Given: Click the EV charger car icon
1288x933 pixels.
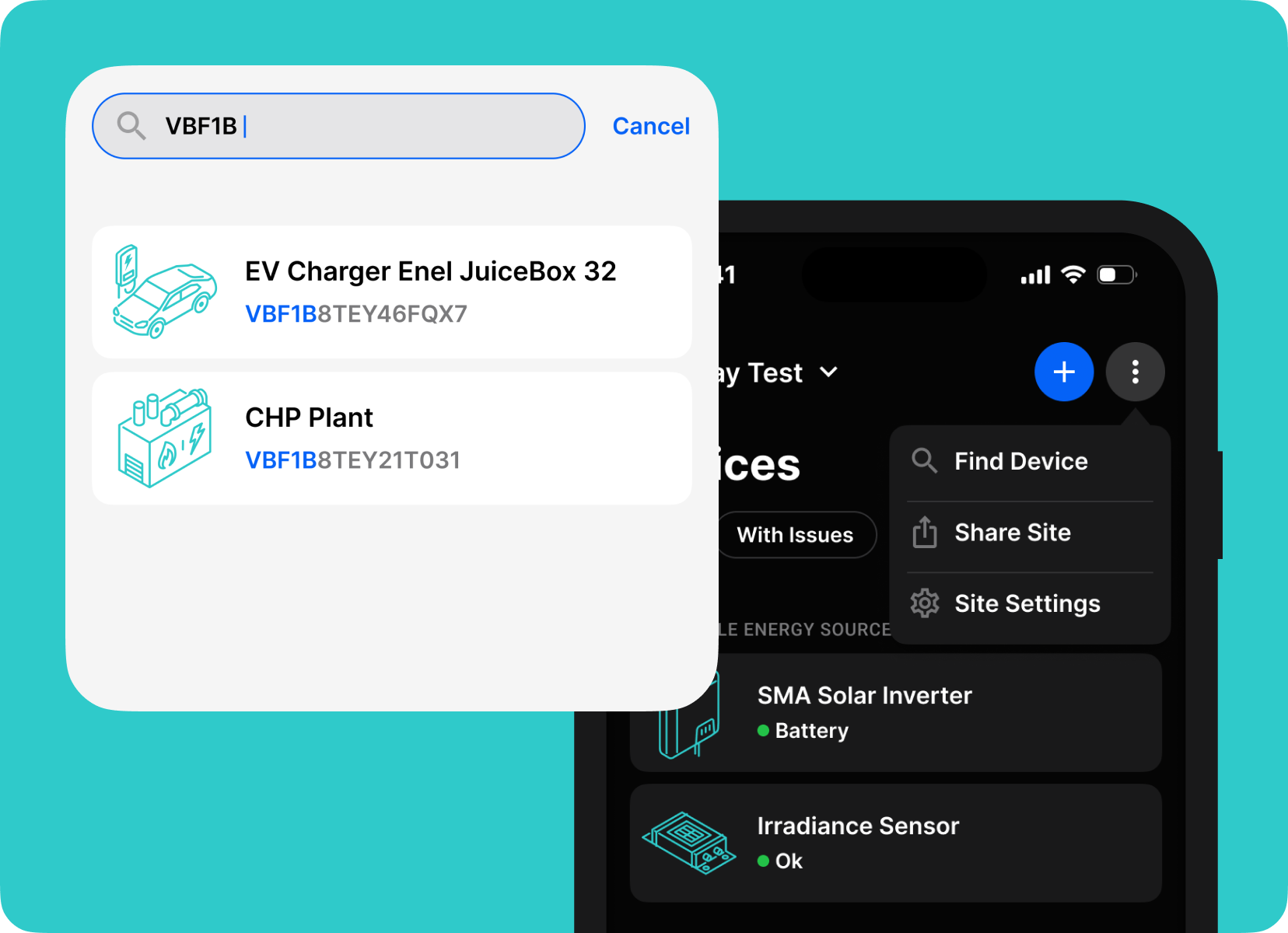Looking at the screenshot, I should tap(164, 292).
